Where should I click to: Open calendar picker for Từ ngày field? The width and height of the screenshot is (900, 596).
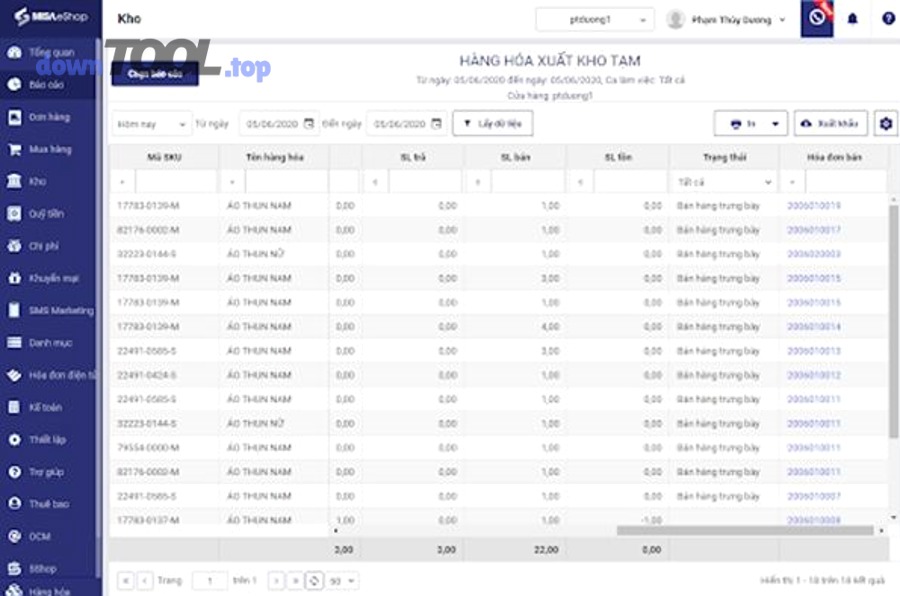(x=308, y=124)
